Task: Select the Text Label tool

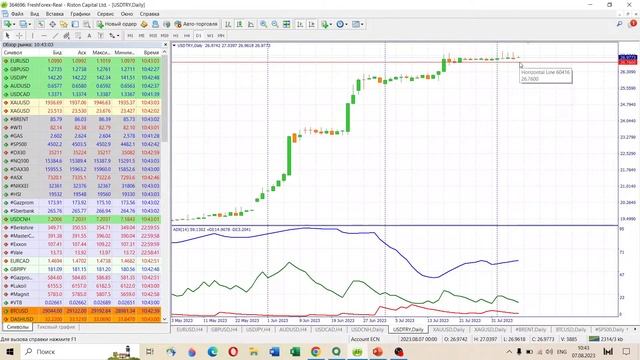Action: click(x=100, y=36)
